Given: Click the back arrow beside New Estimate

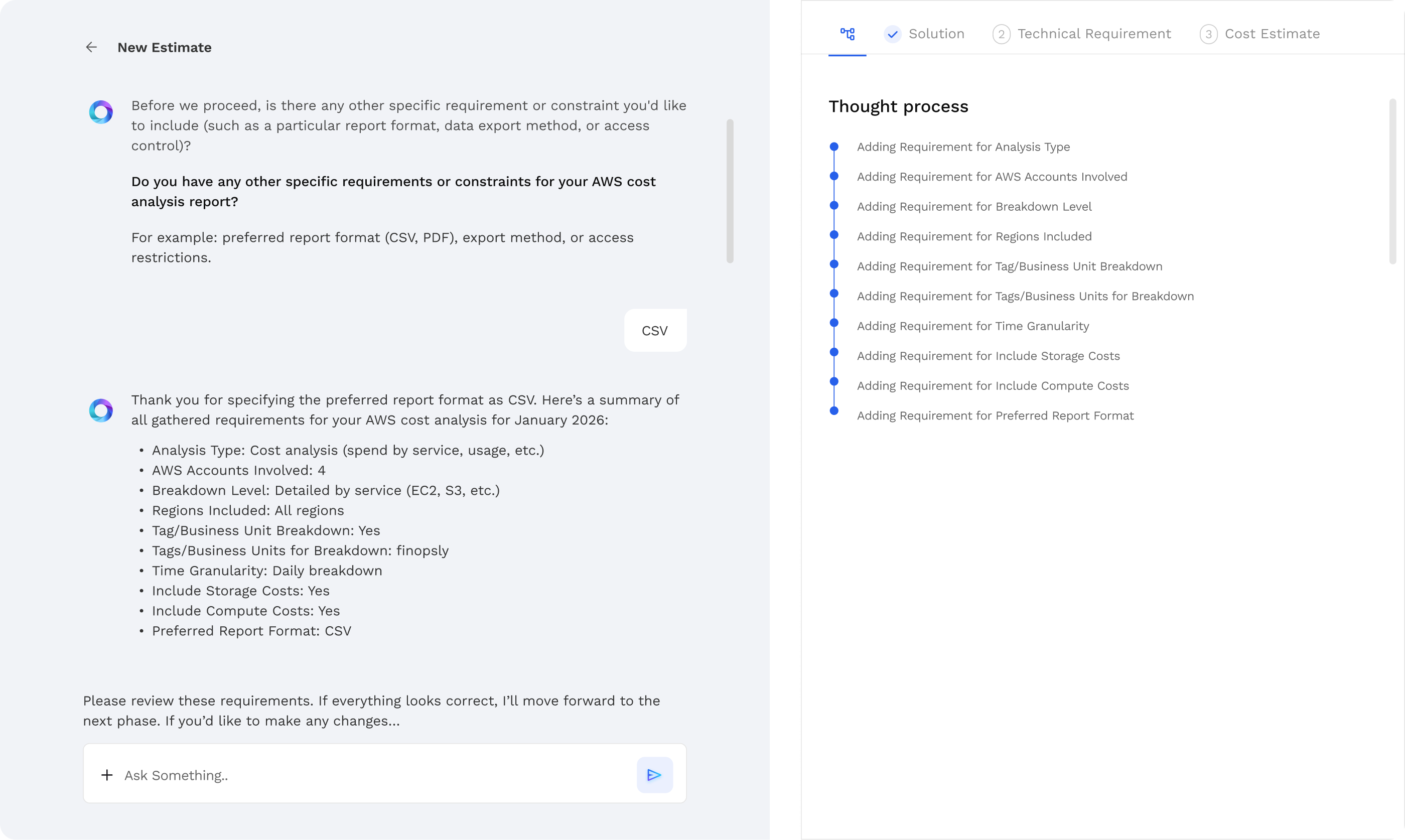Looking at the screenshot, I should (91, 48).
